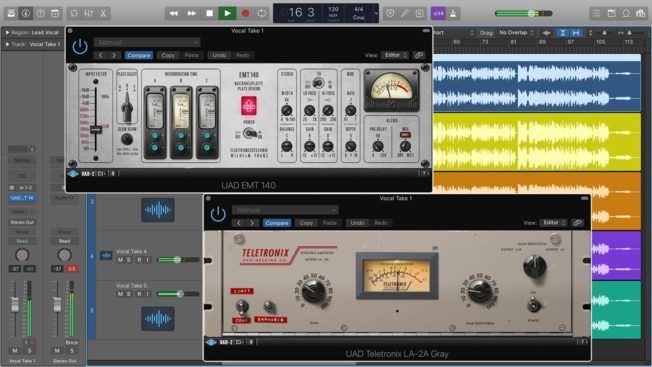Click Compare in the LA-2A window

[x=277, y=223]
